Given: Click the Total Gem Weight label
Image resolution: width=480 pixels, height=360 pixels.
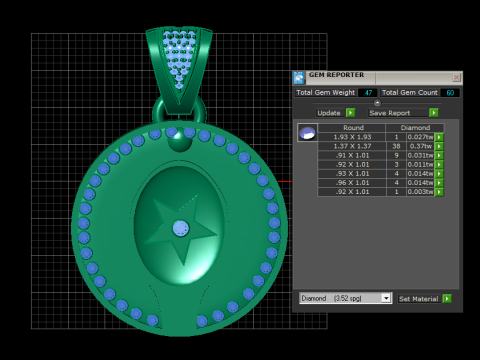Looking at the screenshot, I should (x=326, y=93).
